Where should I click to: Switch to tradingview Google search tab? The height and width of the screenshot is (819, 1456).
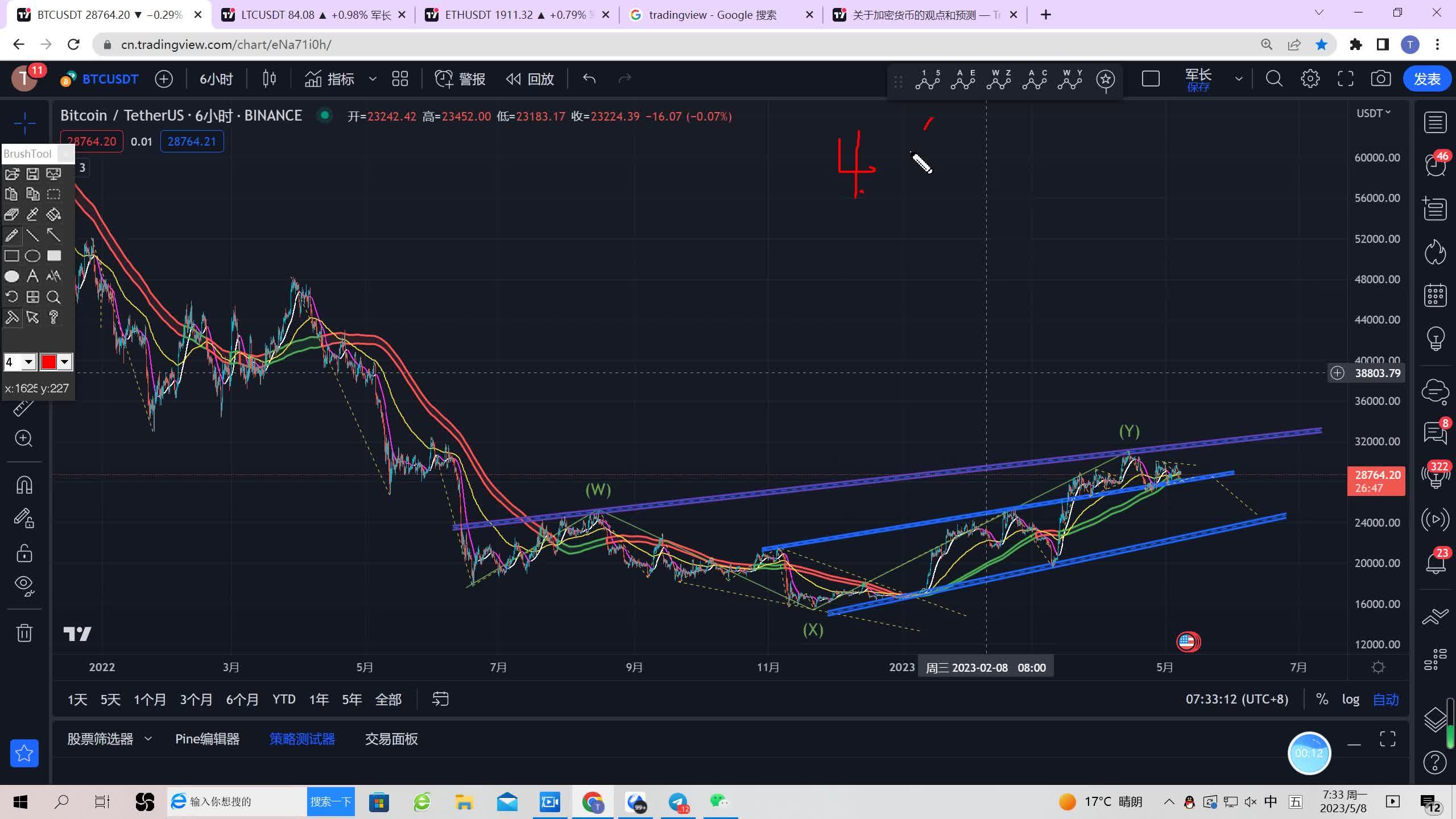pyautogui.click(x=721, y=15)
